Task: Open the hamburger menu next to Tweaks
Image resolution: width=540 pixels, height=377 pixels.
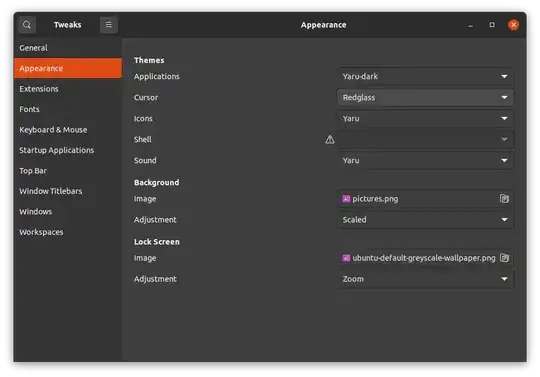Action: tap(108, 25)
